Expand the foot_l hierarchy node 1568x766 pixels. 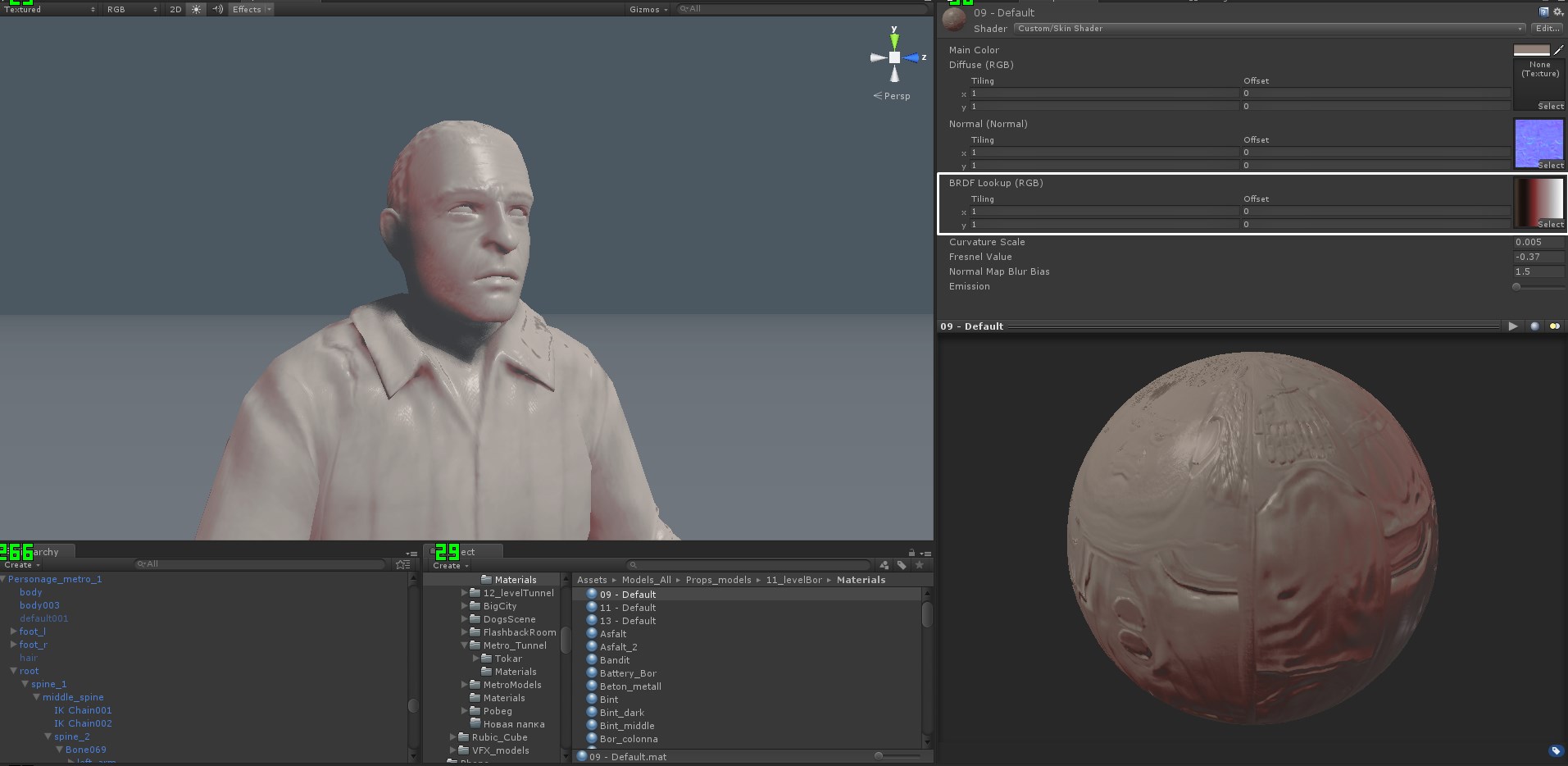pos(13,631)
